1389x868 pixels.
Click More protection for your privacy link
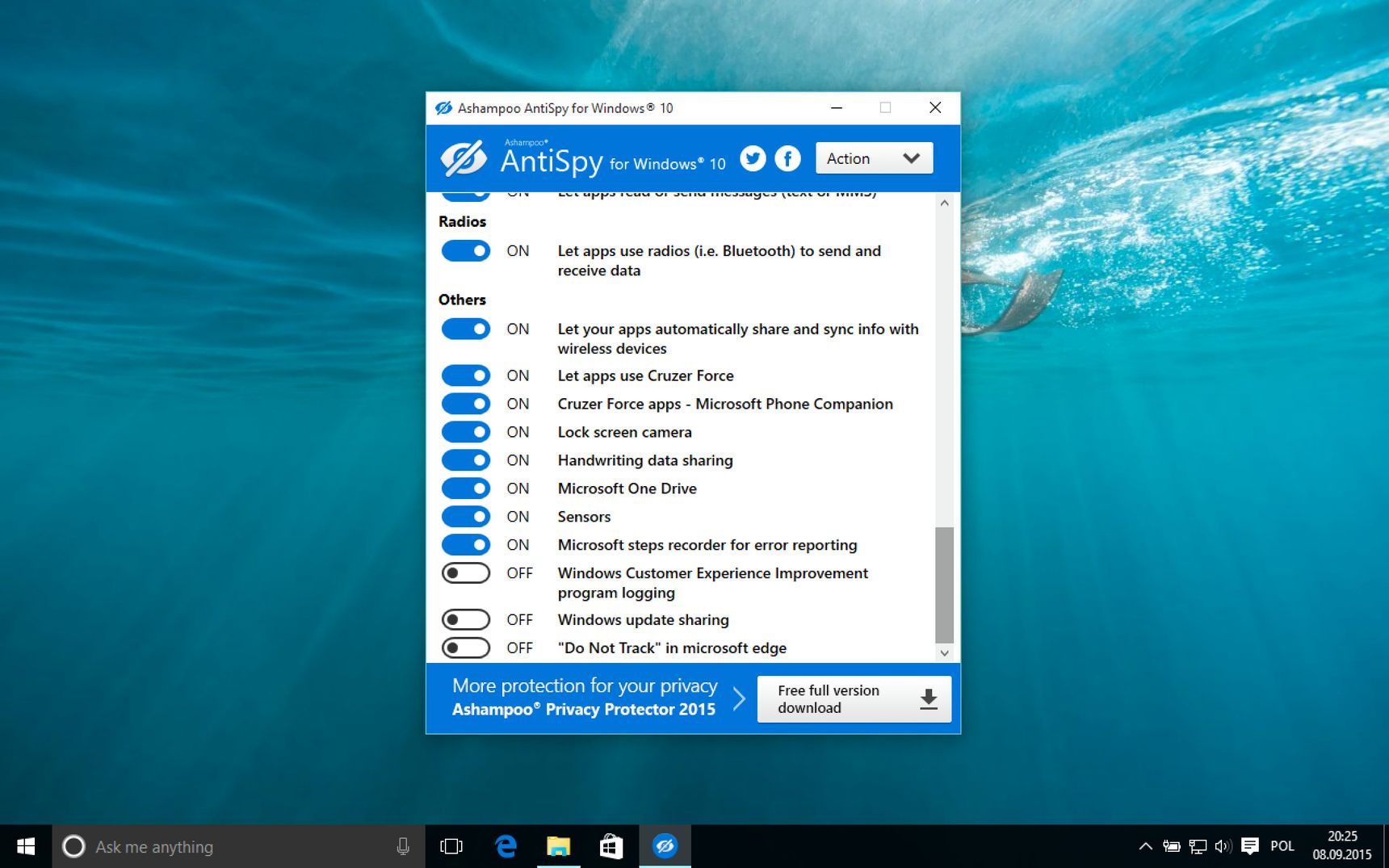click(x=585, y=686)
